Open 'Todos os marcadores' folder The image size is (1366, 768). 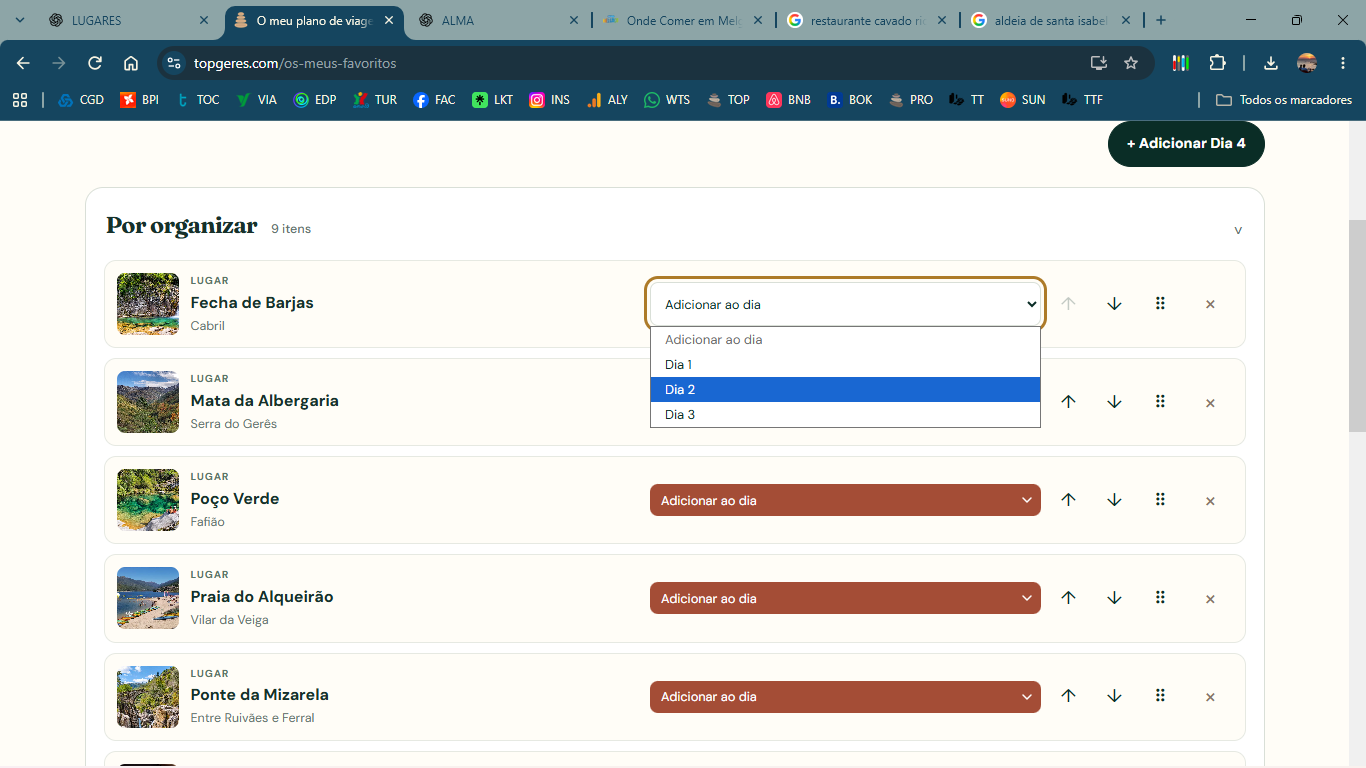tap(1283, 100)
